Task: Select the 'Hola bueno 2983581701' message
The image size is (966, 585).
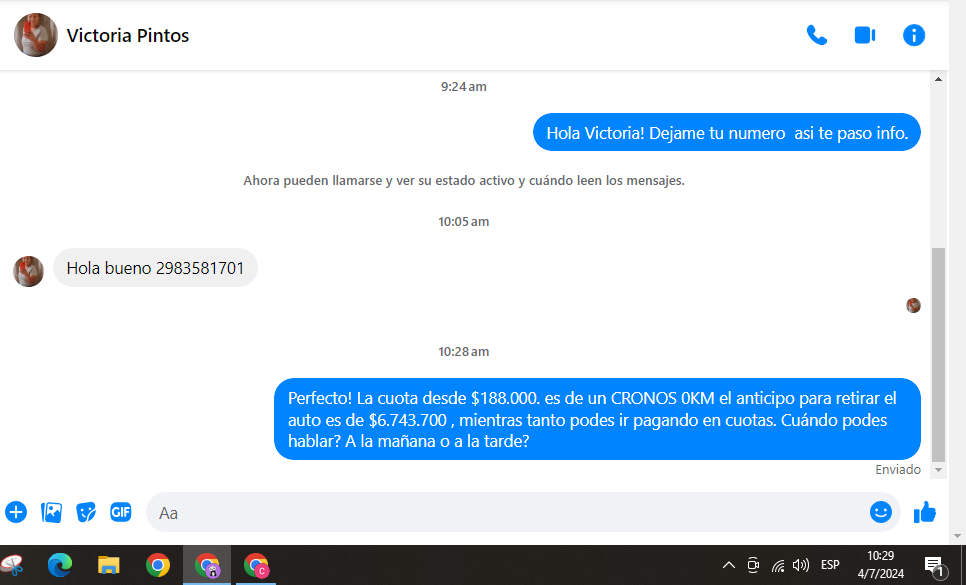Action: pyautogui.click(x=155, y=268)
